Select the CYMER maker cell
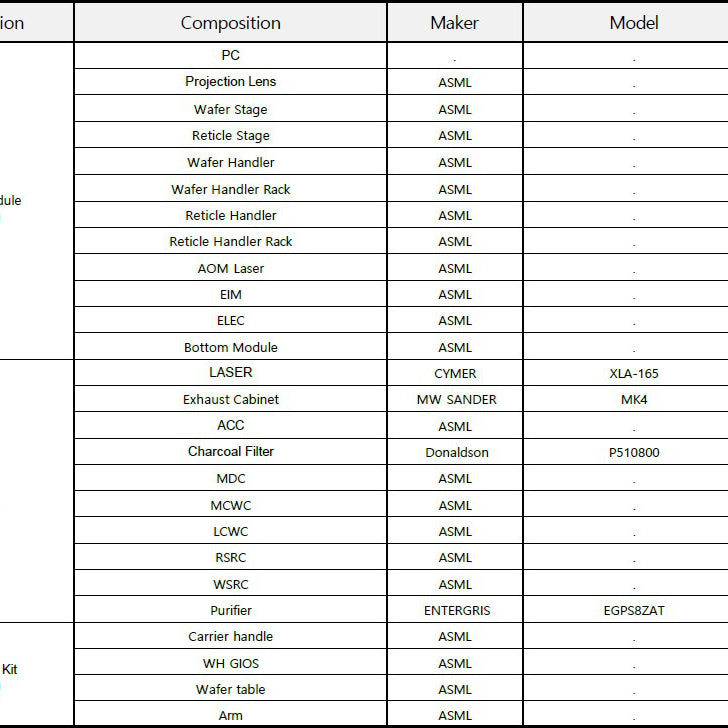 pyautogui.click(x=455, y=373)
